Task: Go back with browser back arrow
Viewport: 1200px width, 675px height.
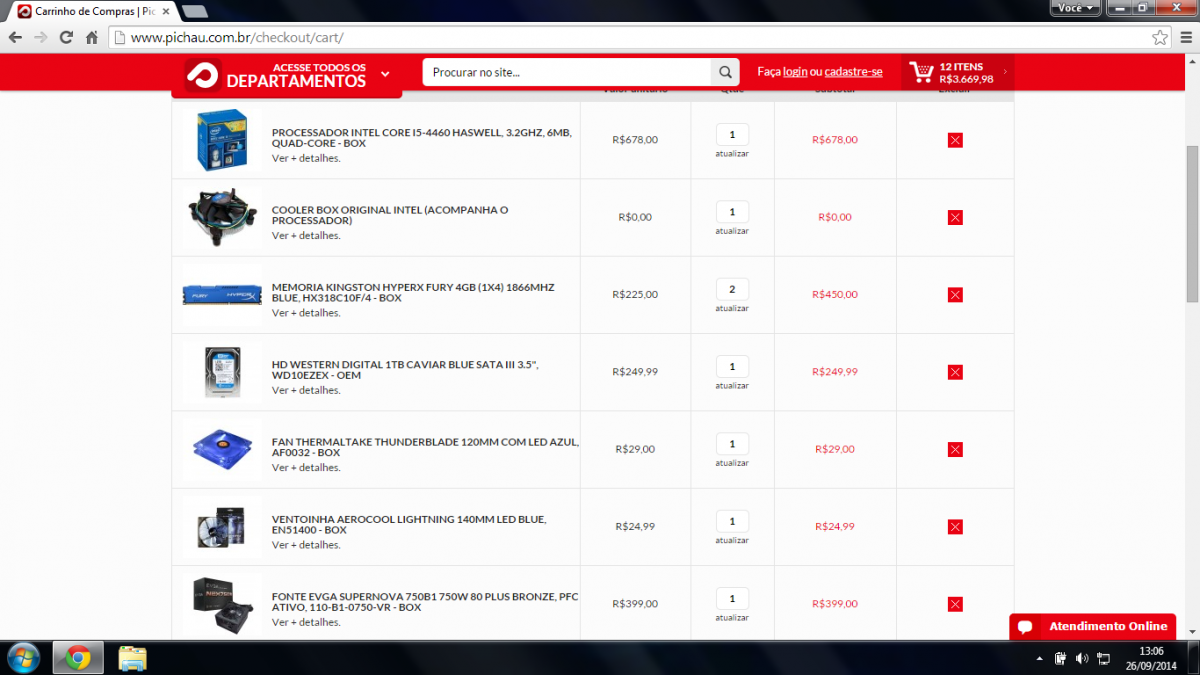Action: (x=15, y=37)
